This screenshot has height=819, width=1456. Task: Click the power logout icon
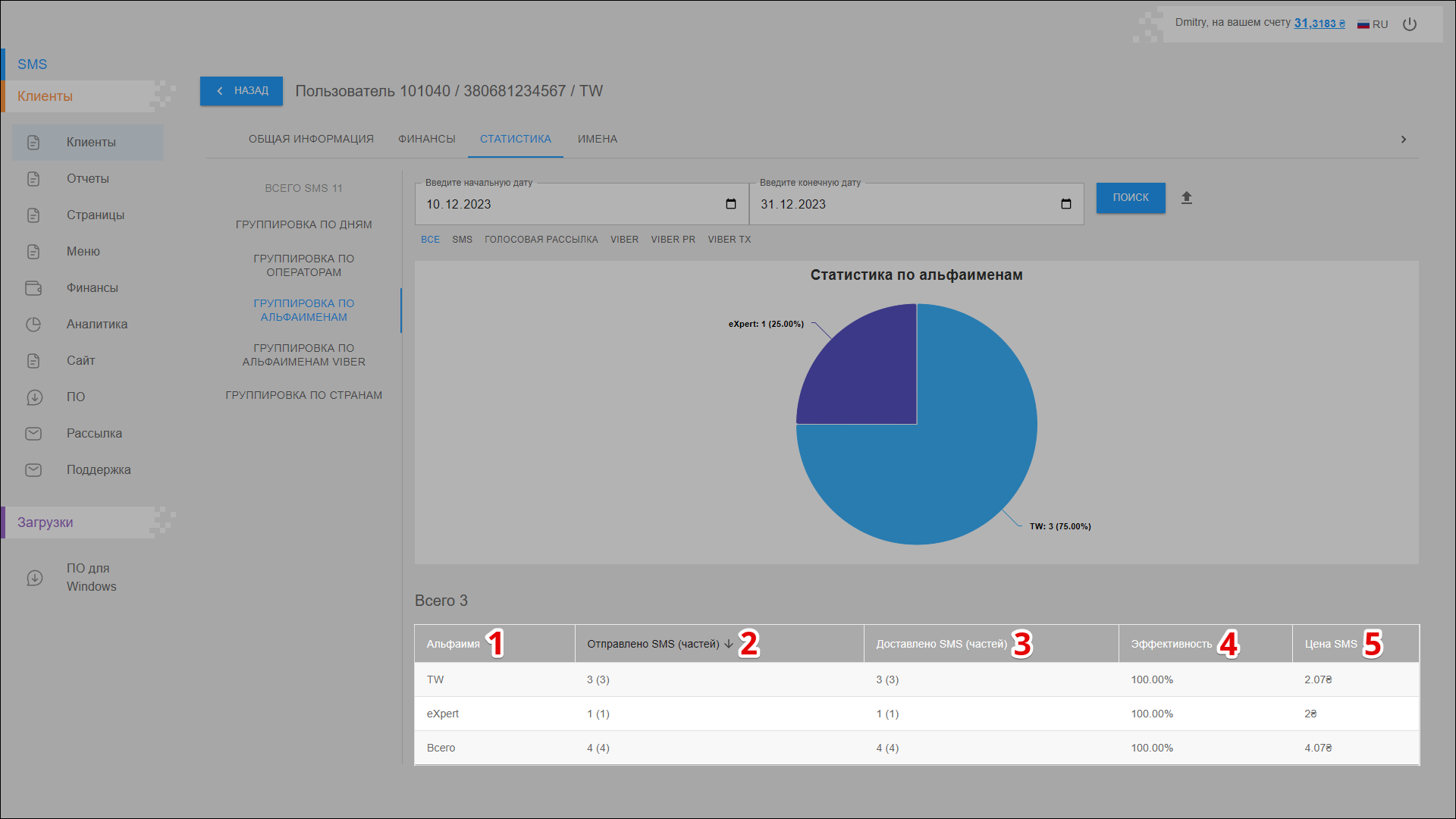pos(1410,24)
